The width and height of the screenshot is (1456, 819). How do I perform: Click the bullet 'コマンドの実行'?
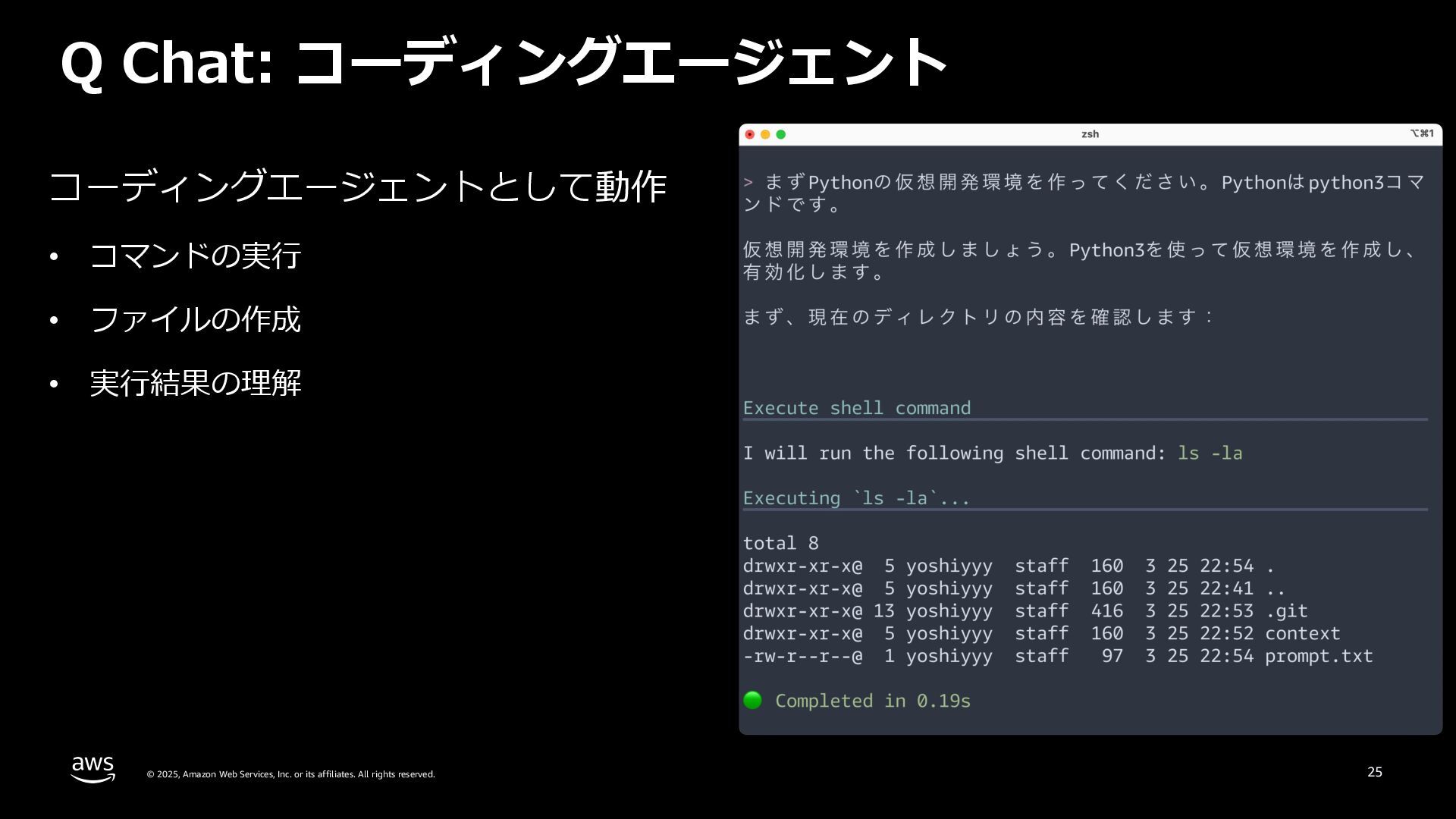[195, 256]
